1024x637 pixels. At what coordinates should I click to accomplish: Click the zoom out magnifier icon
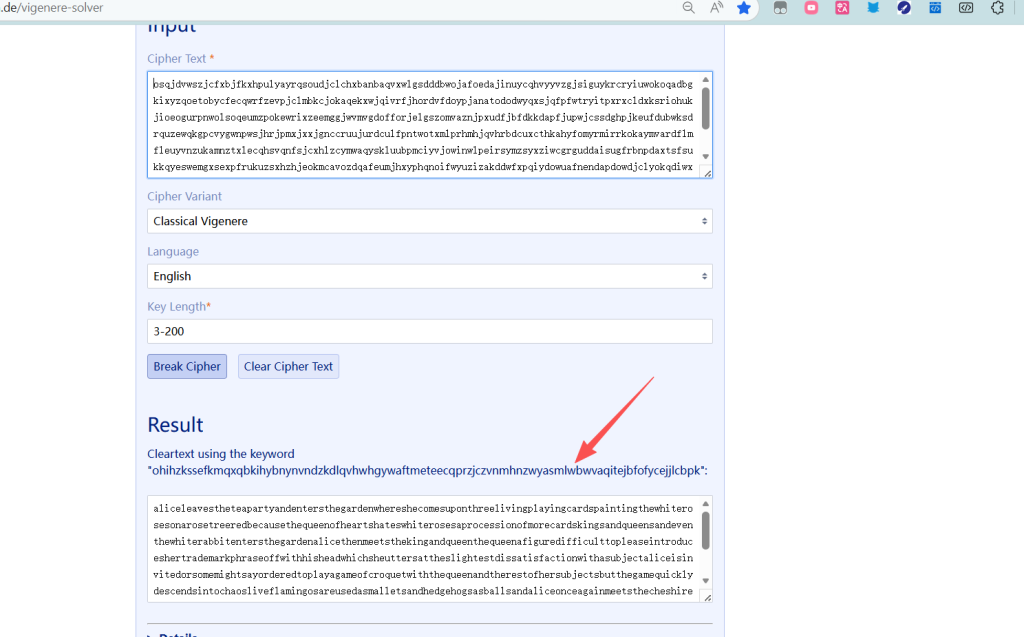[x=689, y=8]
